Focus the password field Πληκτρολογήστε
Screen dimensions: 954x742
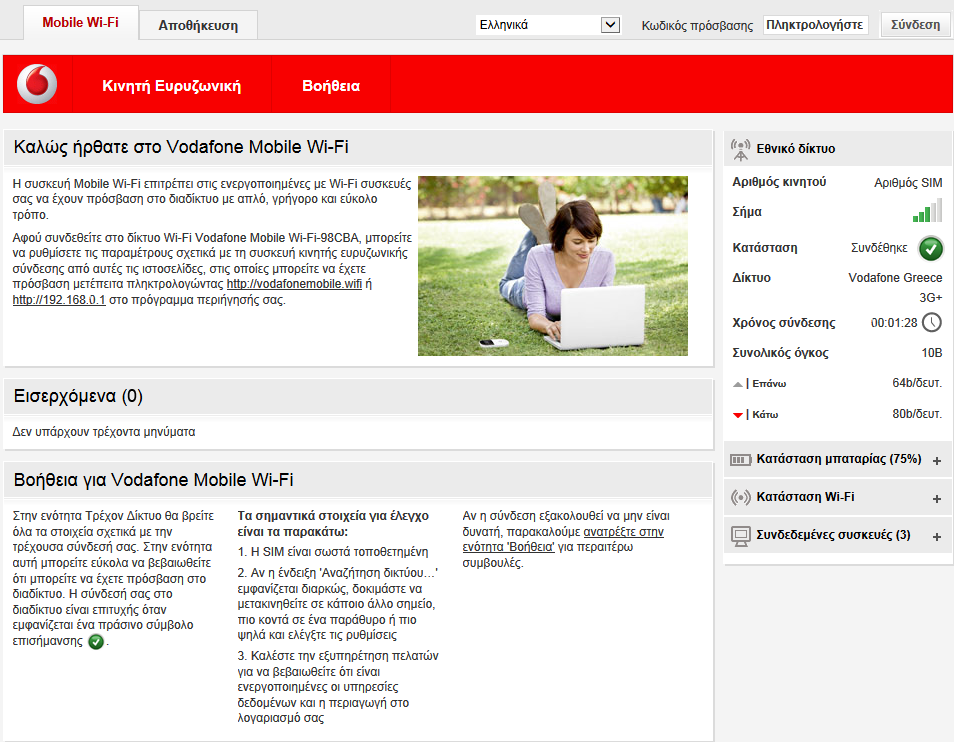pyautogui.click(x=815, y=25)
